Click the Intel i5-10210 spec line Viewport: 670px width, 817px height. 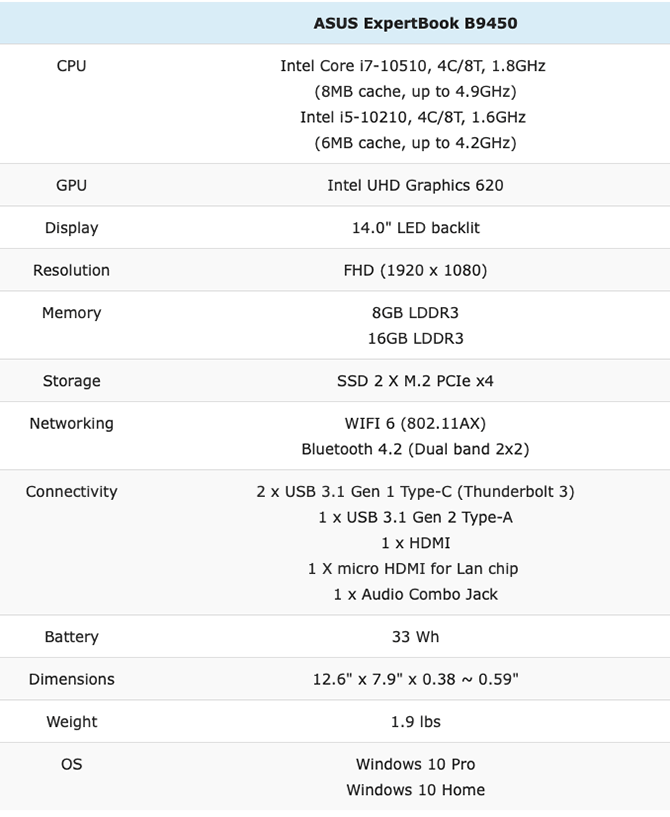pos(413,117)
